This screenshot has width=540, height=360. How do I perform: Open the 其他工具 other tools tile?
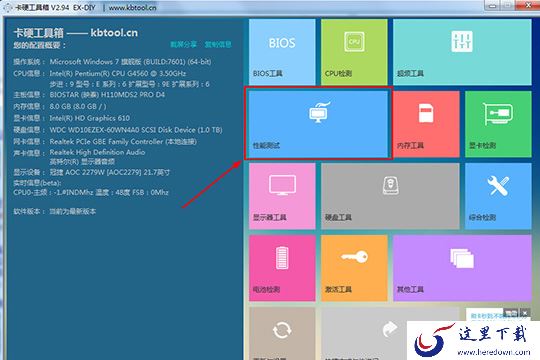click(x=462, y=268)
